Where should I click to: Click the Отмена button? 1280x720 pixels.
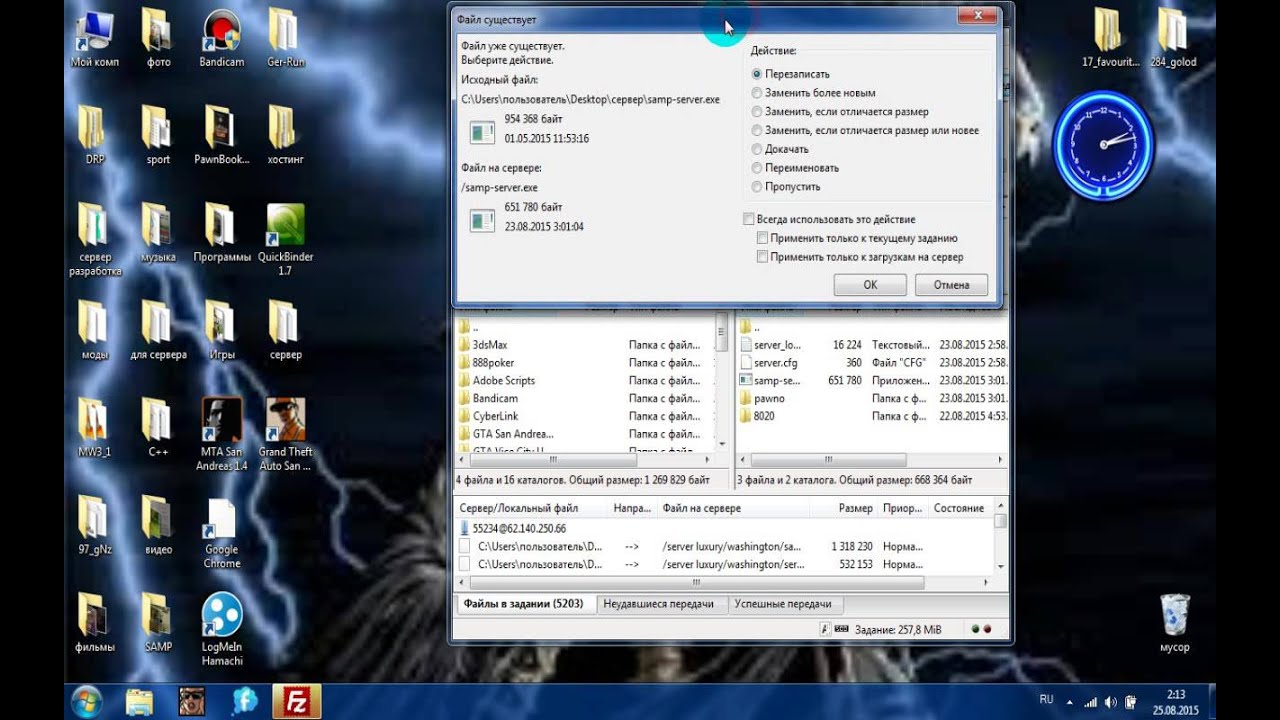pyautogui.click(x=951, y=285)
